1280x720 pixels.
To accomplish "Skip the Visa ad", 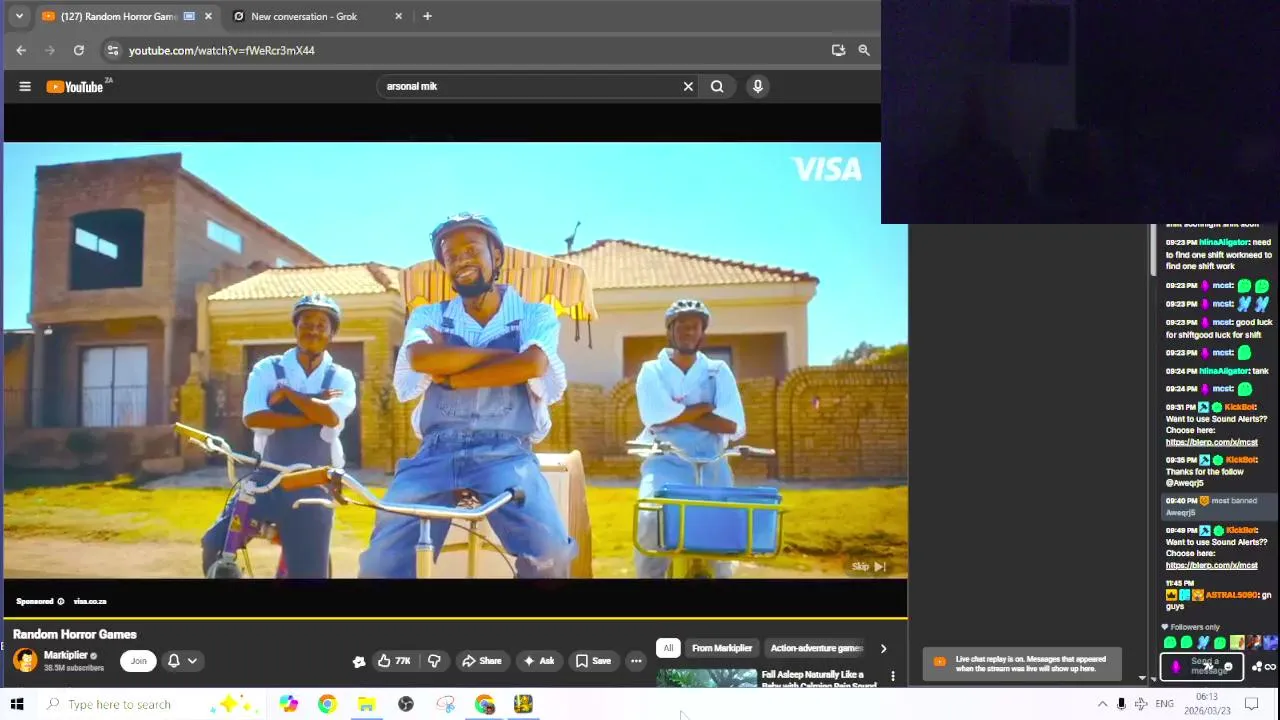I will [x=869, y=567].
